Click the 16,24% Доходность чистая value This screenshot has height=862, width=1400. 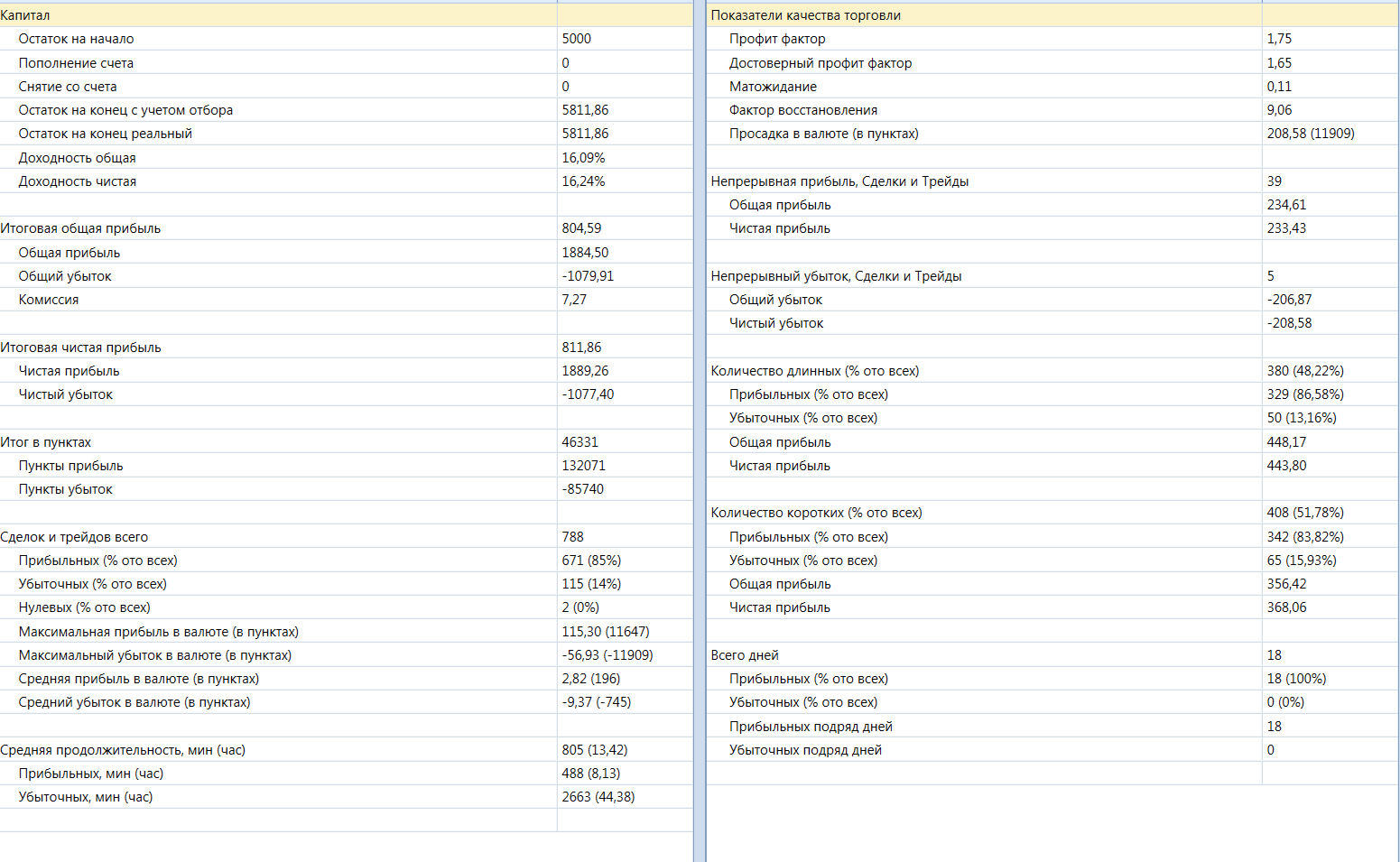click(583, 181)
